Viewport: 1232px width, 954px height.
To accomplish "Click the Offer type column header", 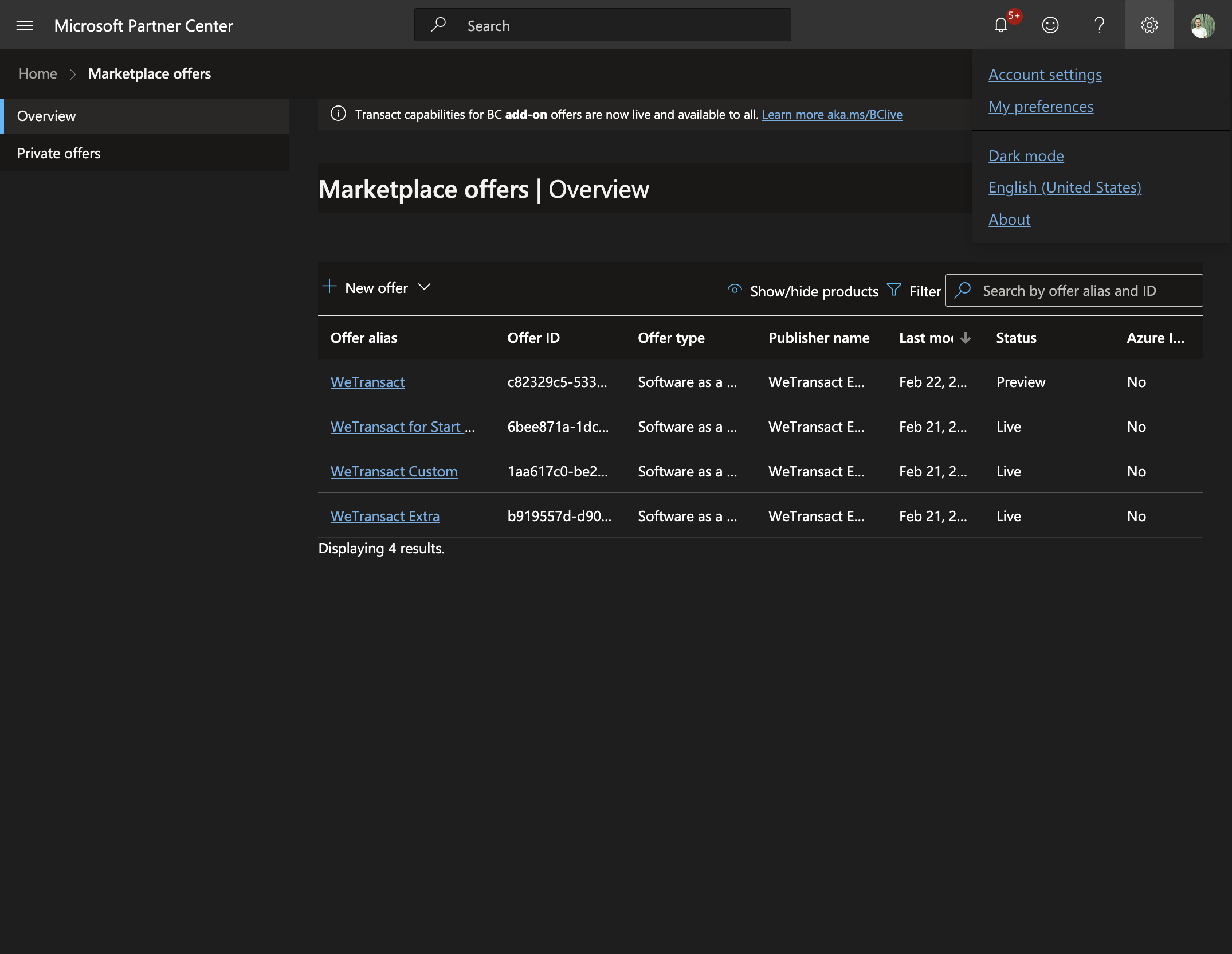I will click(x=671, y=338).
